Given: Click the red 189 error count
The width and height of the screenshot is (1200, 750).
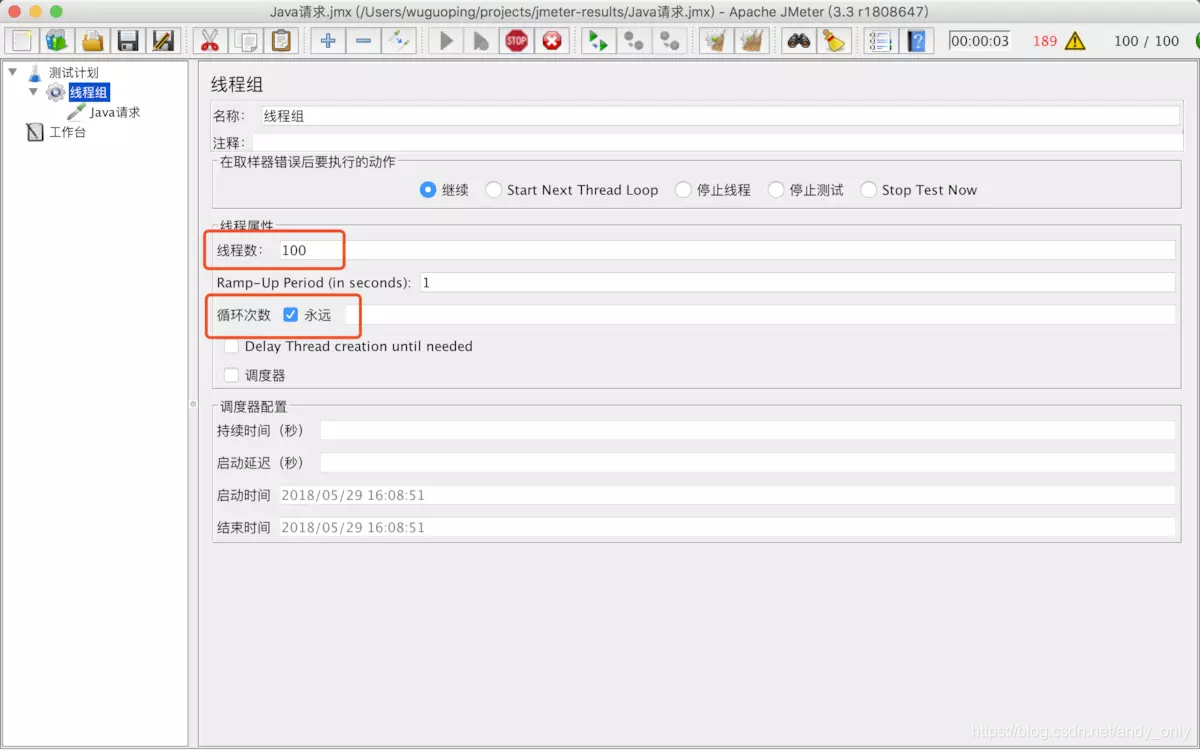Looking at the screenshot, I should [1045, 41].
